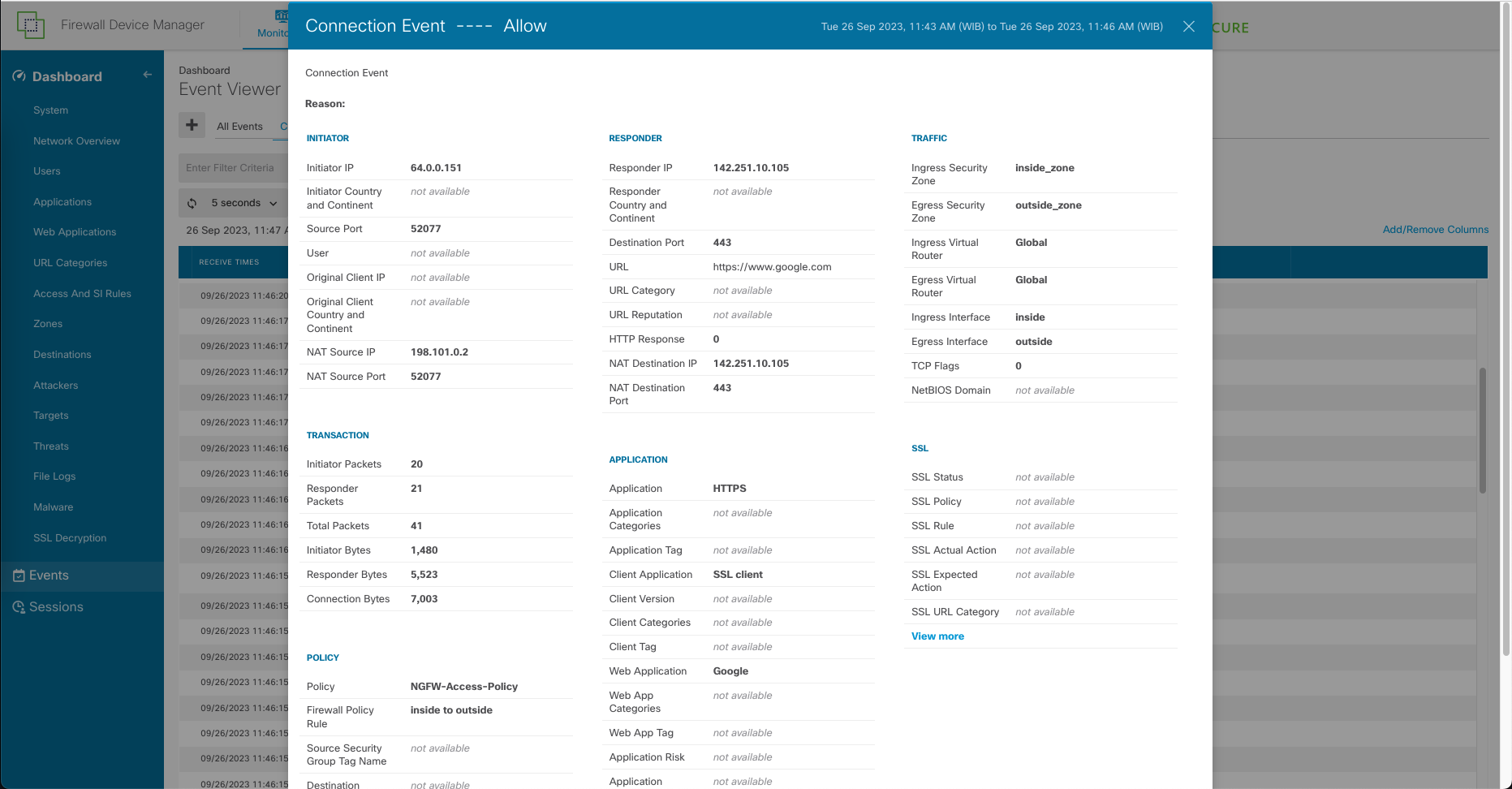Switch to the All Events tab
The width and height of the screenshot is (1512, 789).
(239, 127)
